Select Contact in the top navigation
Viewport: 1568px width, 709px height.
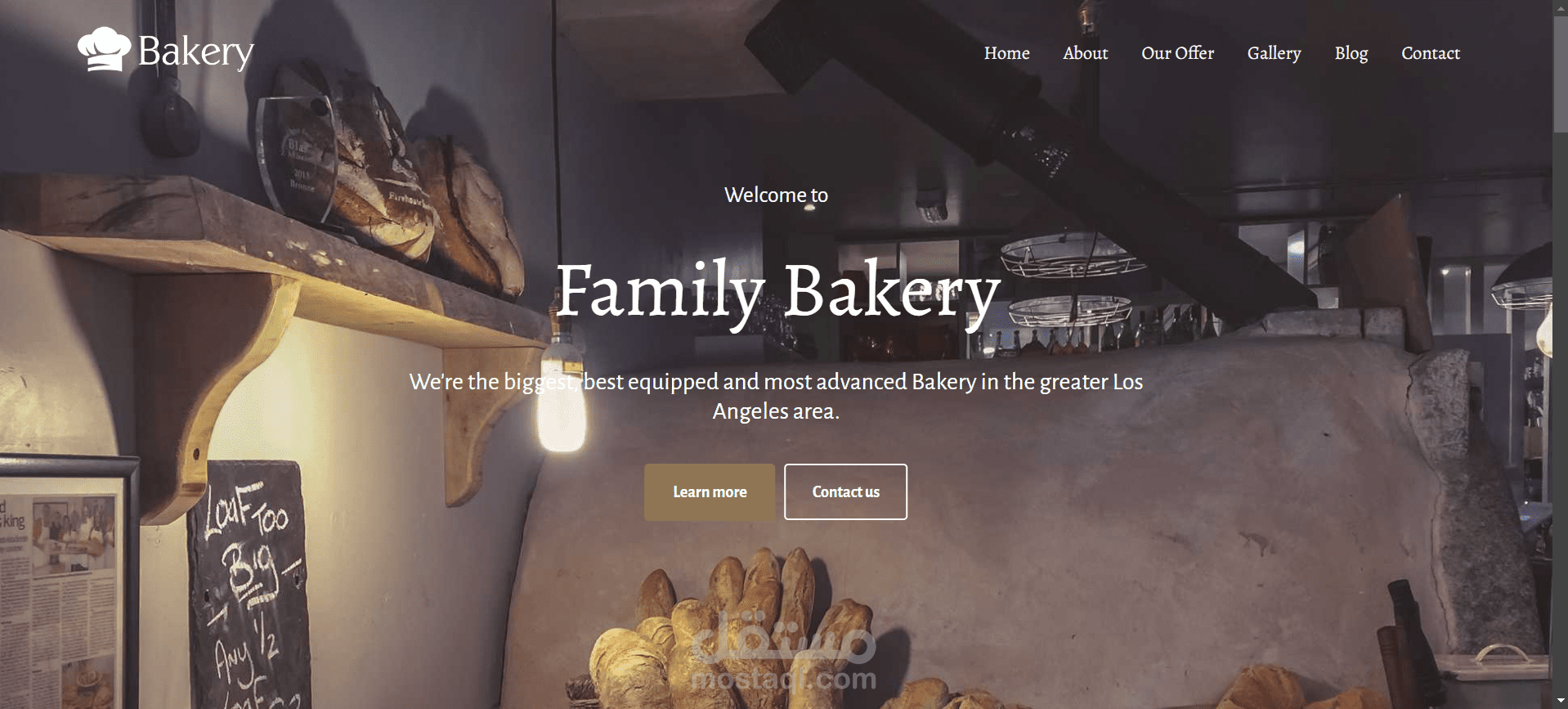pos(1430,53)
